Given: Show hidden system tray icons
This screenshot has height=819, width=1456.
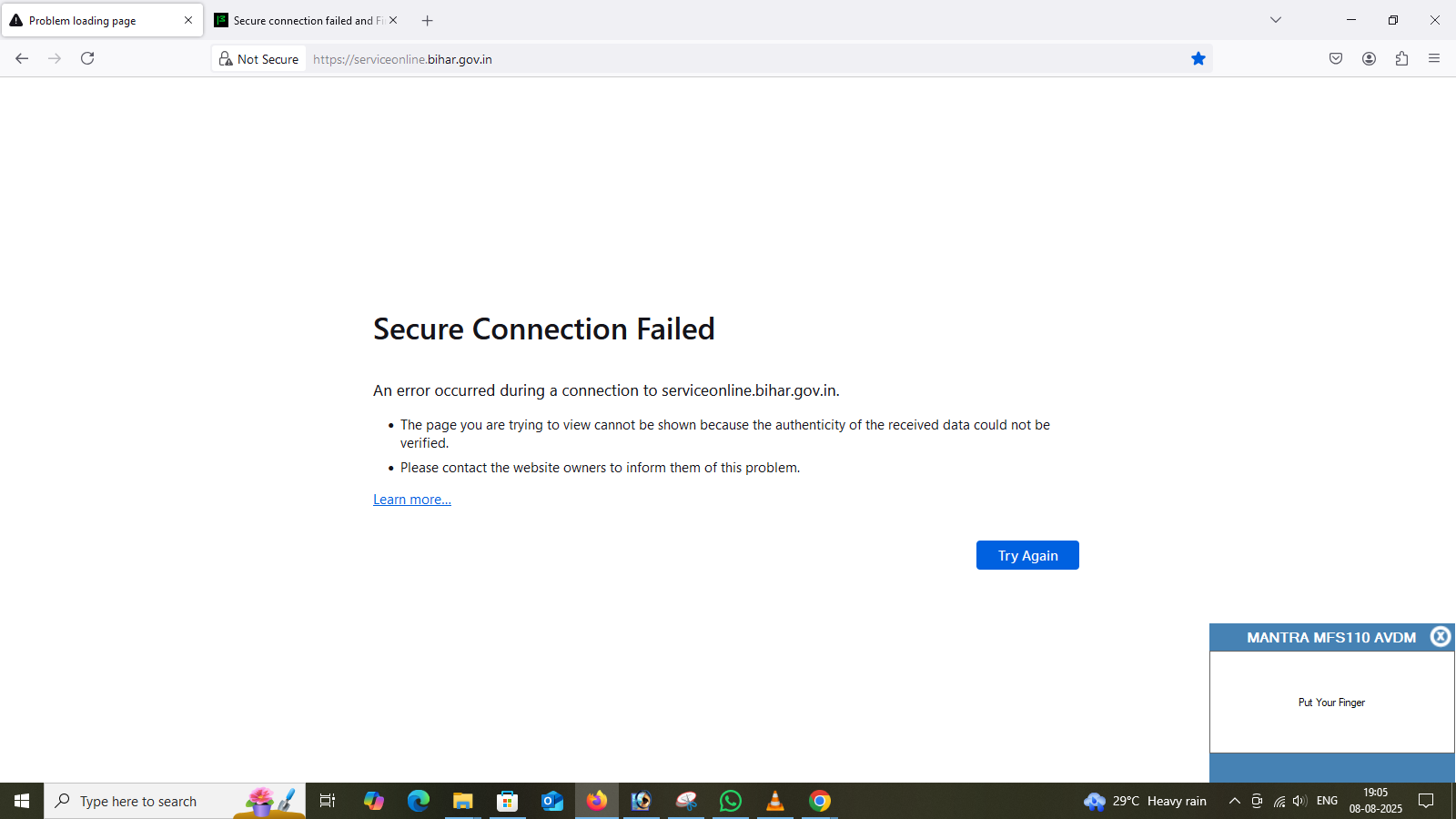Looking at the screenshot, I should pos(1234,801).
